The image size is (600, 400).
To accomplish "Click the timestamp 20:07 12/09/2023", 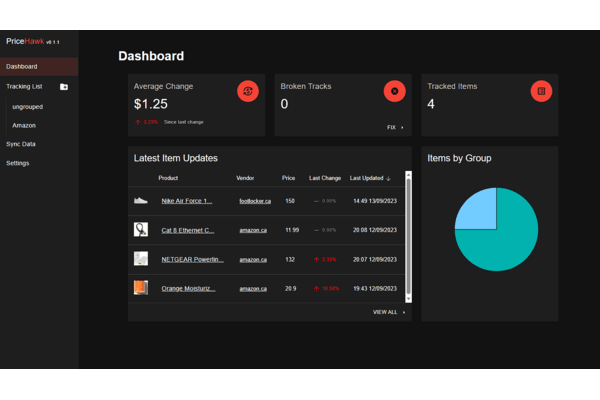I will click(375, 260).
